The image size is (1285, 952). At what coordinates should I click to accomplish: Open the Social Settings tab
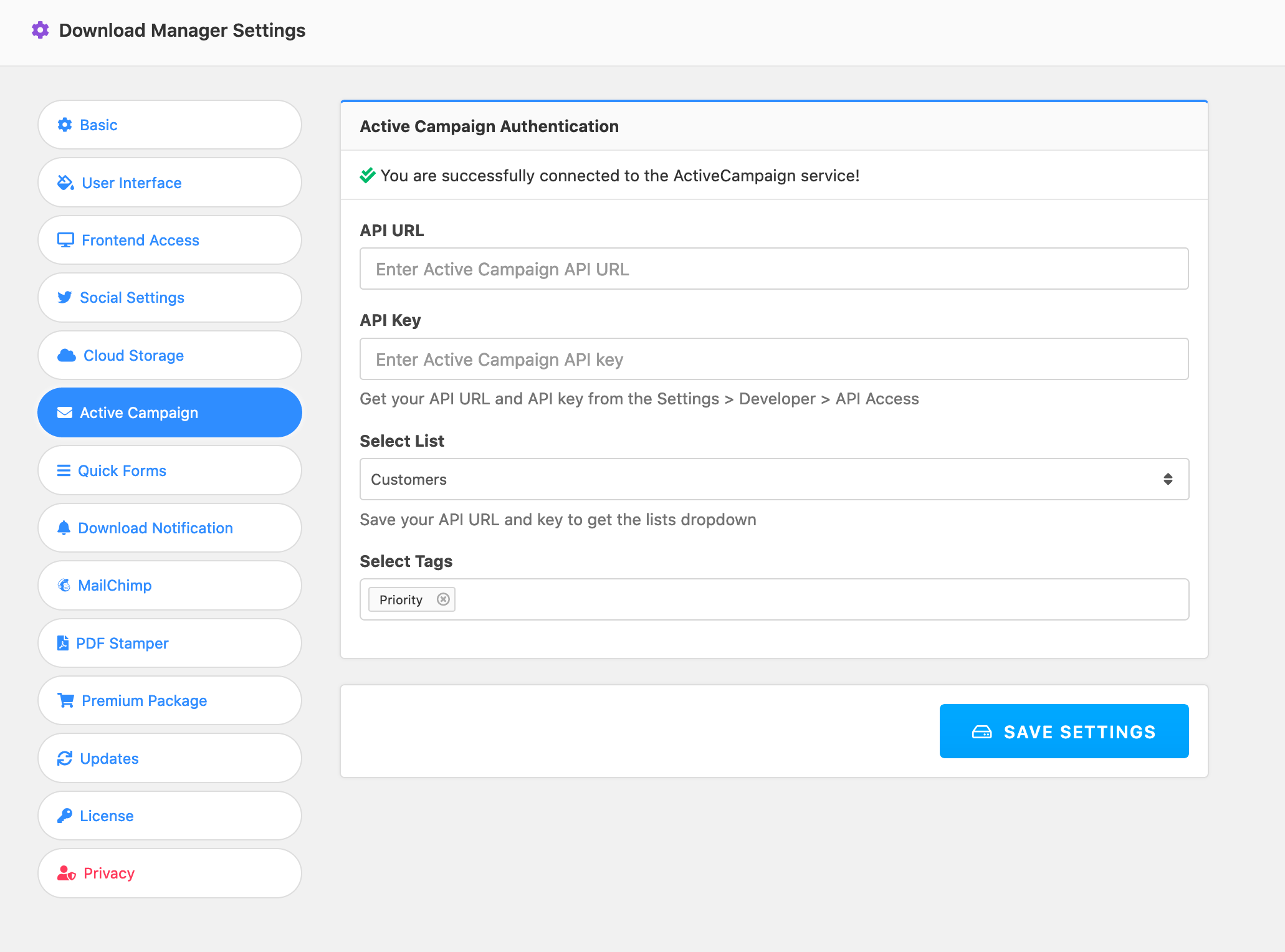[170, 297]
